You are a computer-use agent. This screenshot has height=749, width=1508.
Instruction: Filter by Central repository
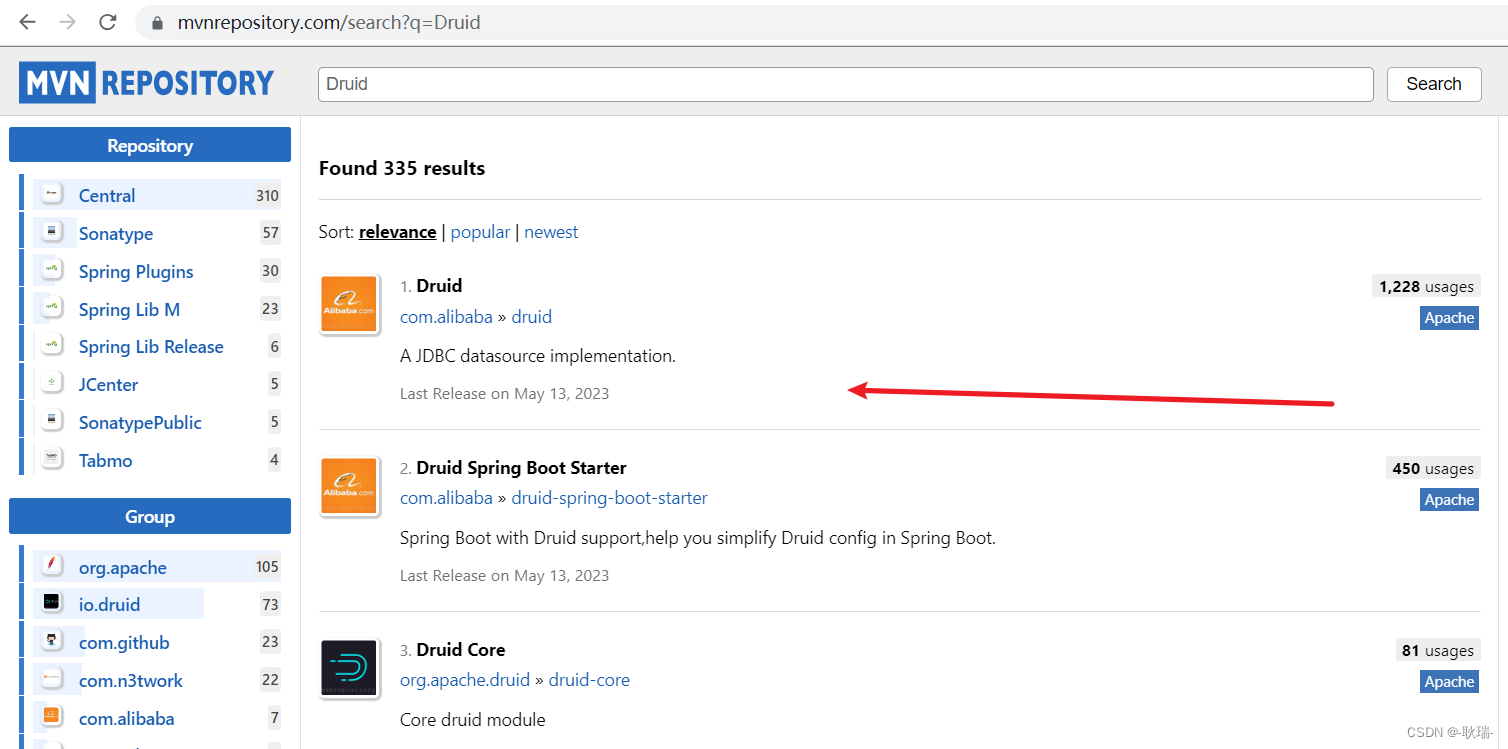(x=107, y=196)
